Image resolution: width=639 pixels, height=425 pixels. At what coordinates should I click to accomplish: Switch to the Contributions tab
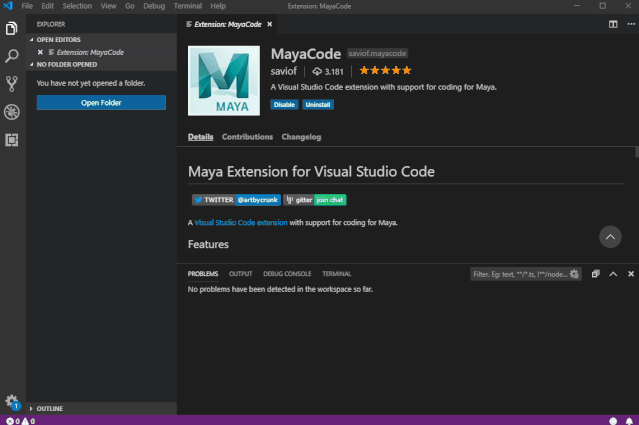(x=247, y=137)
